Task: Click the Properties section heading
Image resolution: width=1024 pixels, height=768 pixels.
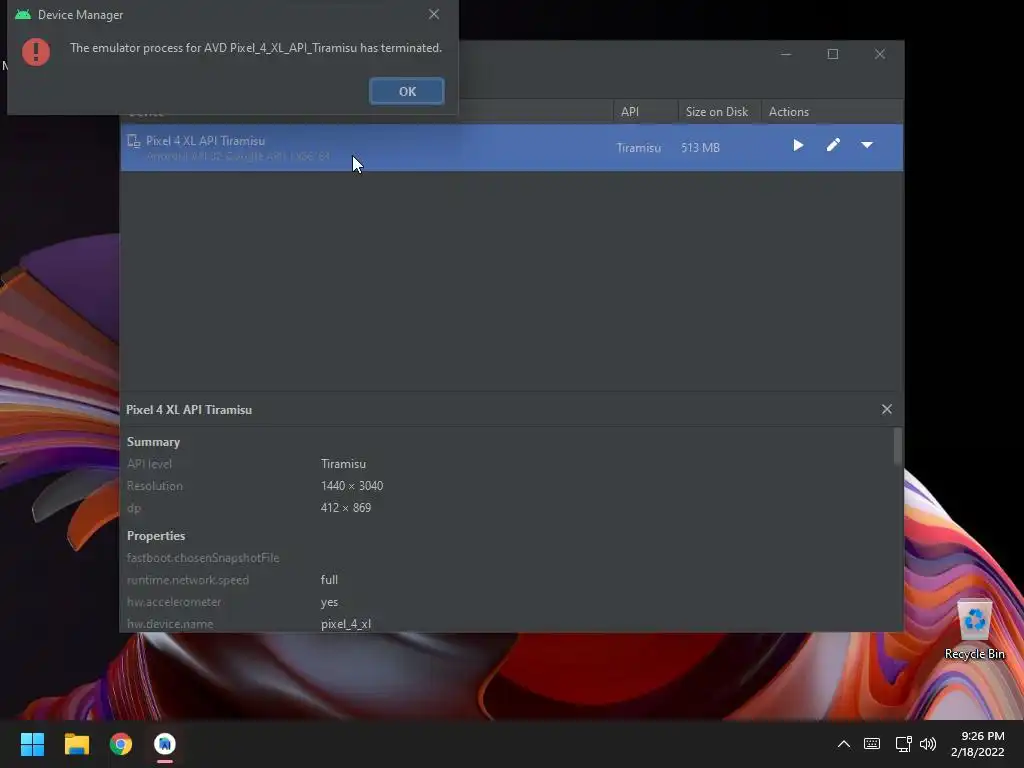Action: 155,536
